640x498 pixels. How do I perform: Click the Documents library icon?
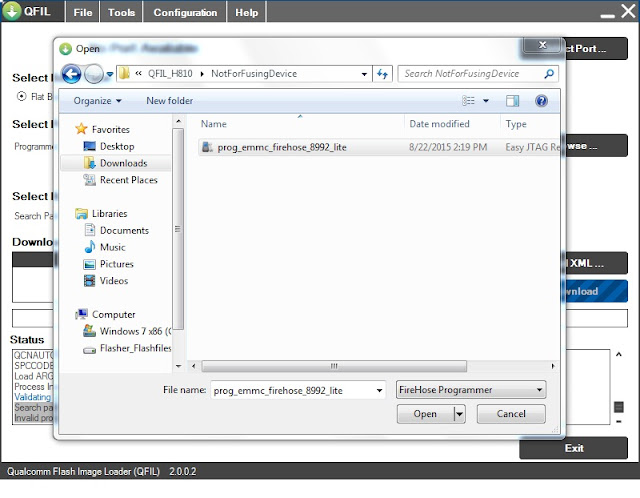point(89,230)
